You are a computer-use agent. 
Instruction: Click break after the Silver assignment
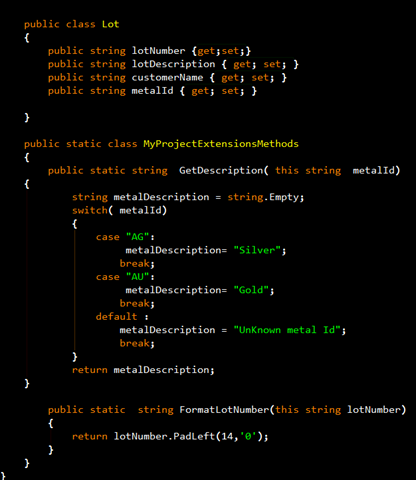(x=135, y=264)
